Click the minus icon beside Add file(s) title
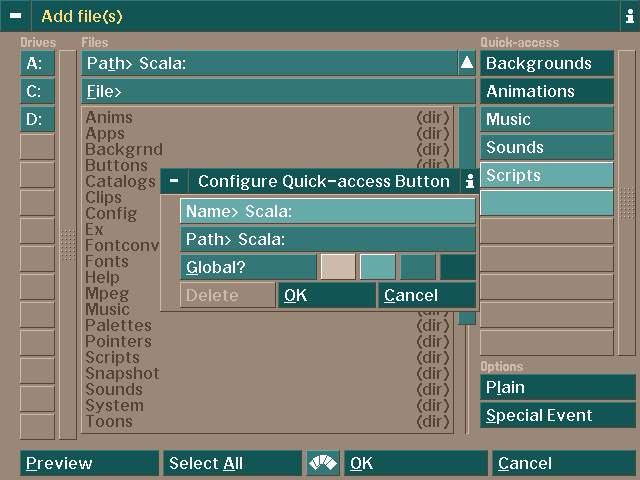The height and width of the screenshot is (480, 640). point(16,16)
